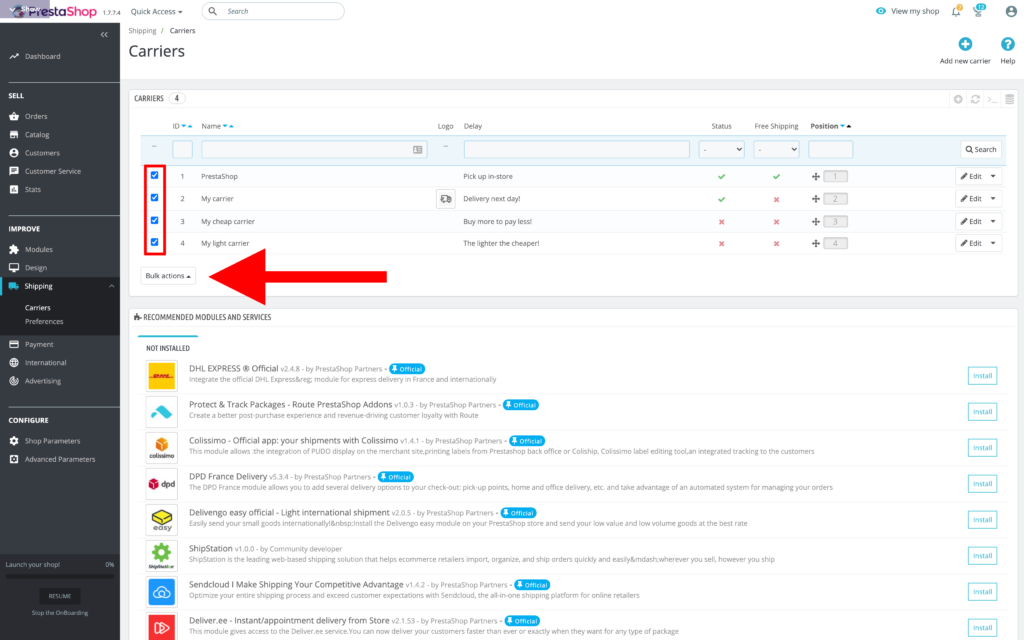Open Shop Parameters in the sidebar
Viewport: 1024px width, 640px height.
[52, 441]
